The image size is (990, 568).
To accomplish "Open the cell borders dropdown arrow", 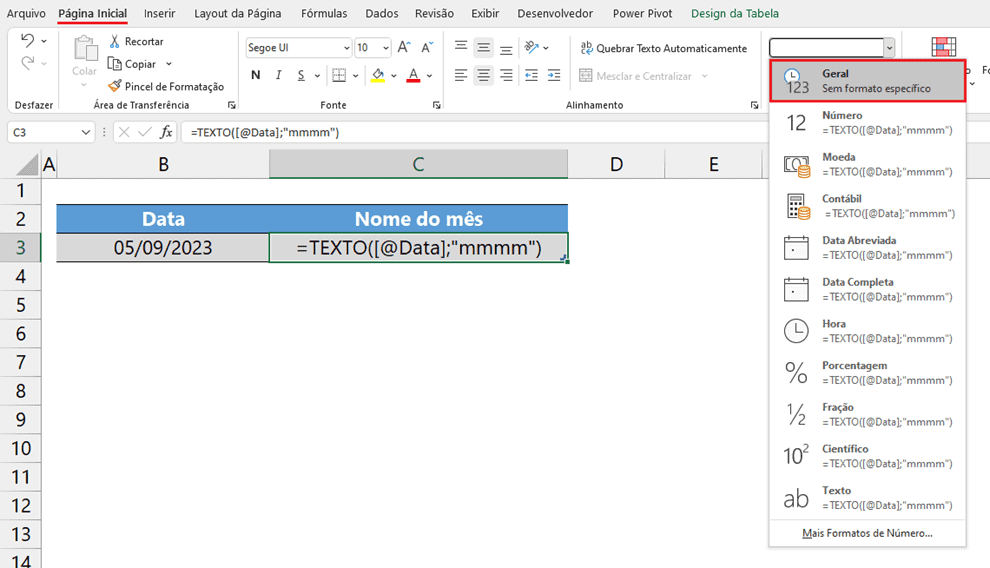I will (x=358, y=76).
